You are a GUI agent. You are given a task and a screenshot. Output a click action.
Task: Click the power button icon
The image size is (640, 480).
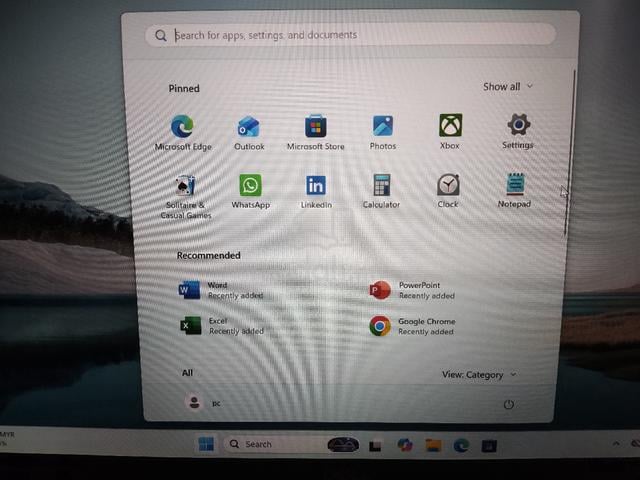[509, 404]
